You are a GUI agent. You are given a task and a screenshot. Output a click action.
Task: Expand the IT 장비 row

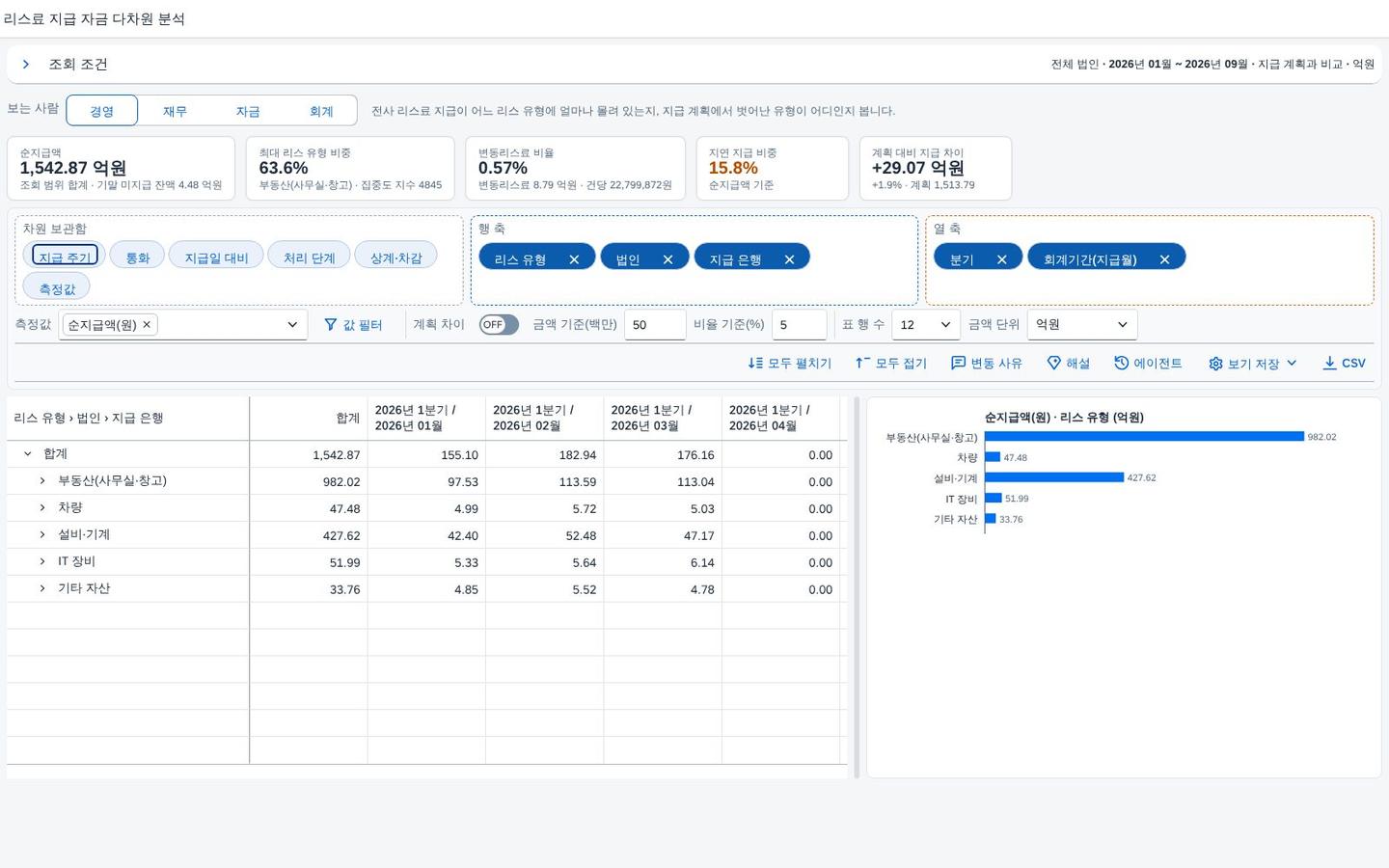pos(42,561)
